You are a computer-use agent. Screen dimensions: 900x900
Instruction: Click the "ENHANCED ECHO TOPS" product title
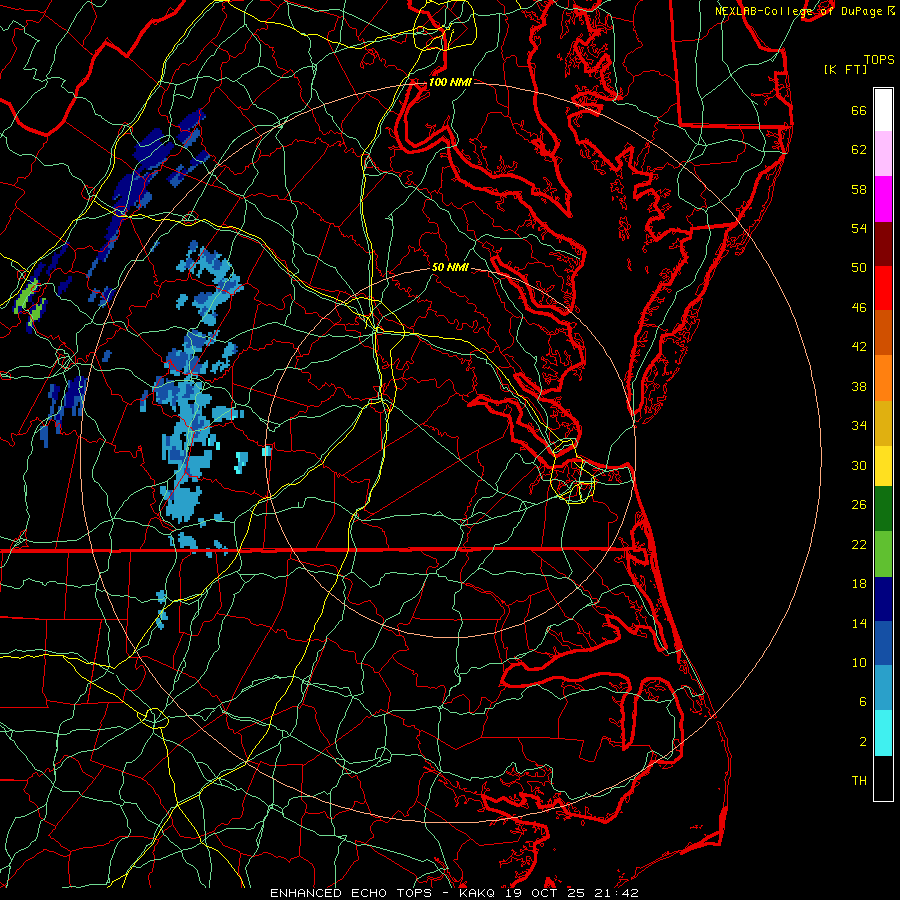click(x=351, y=893)
